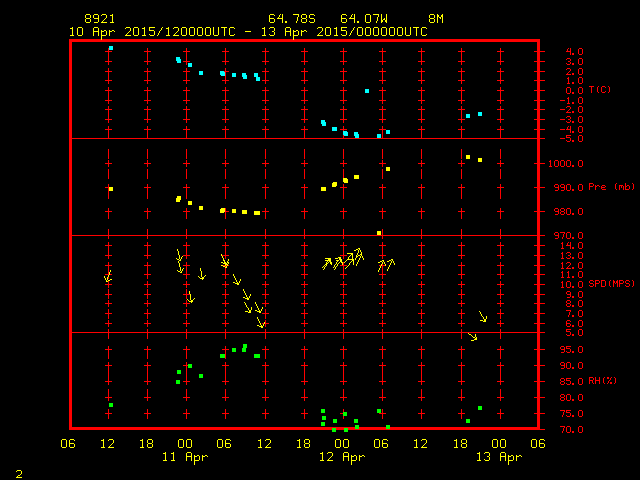Click the 8M elevation label
Image resolution: width=640 pixels, height=480 pixels.
[x=435, y=19]
